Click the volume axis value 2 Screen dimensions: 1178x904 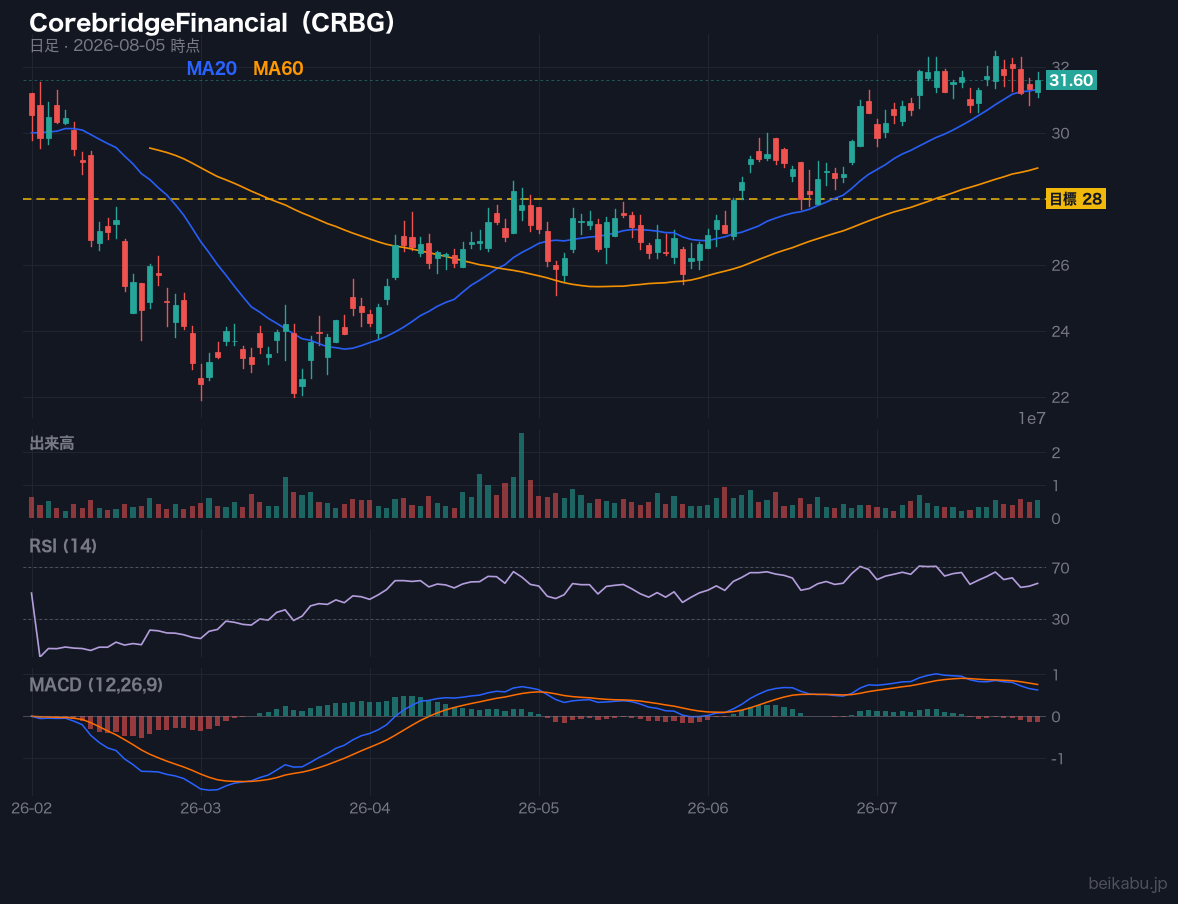(1056, 452)
